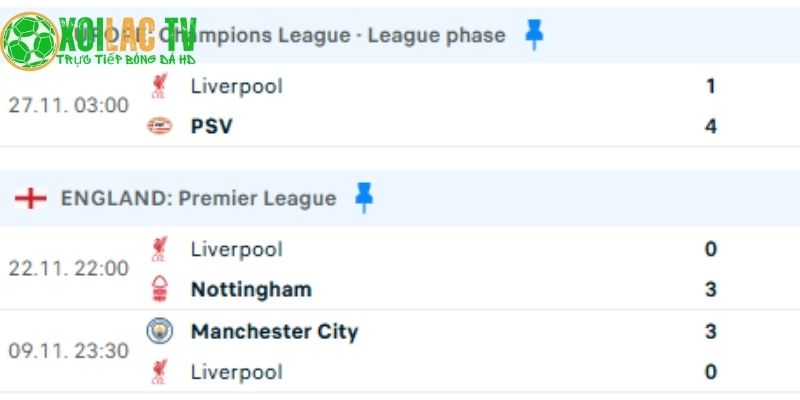The width and height of the screenshot is (800, 400).
Task: Open the ENGLAND: Premier League header
Action: click(198, 198)
